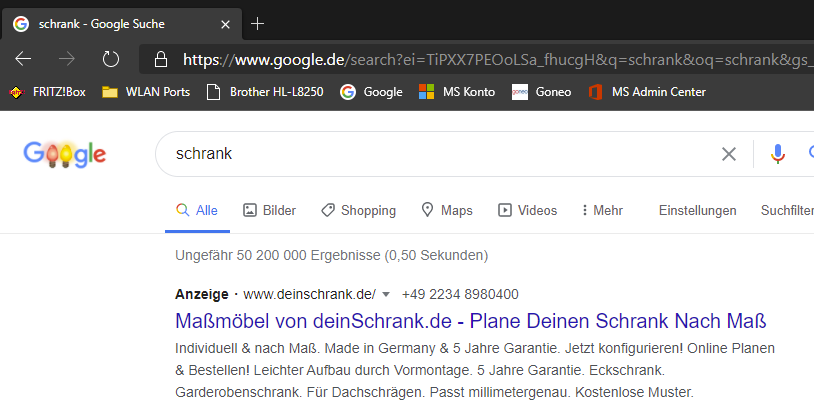Viewport: 814px width, 415px height.
Task: Click the www.deinschrank.de/ ad URL
Action: pyautogui.click(x=309, y=294)
